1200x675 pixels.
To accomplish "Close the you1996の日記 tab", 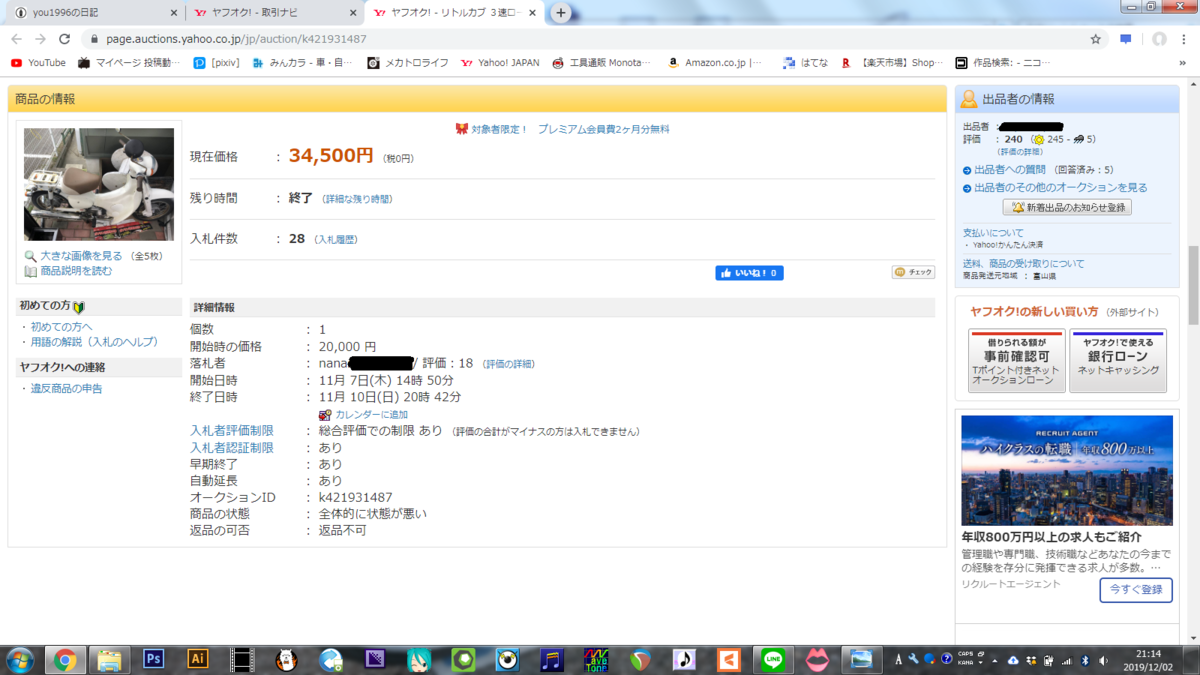I will click(173, 13).
